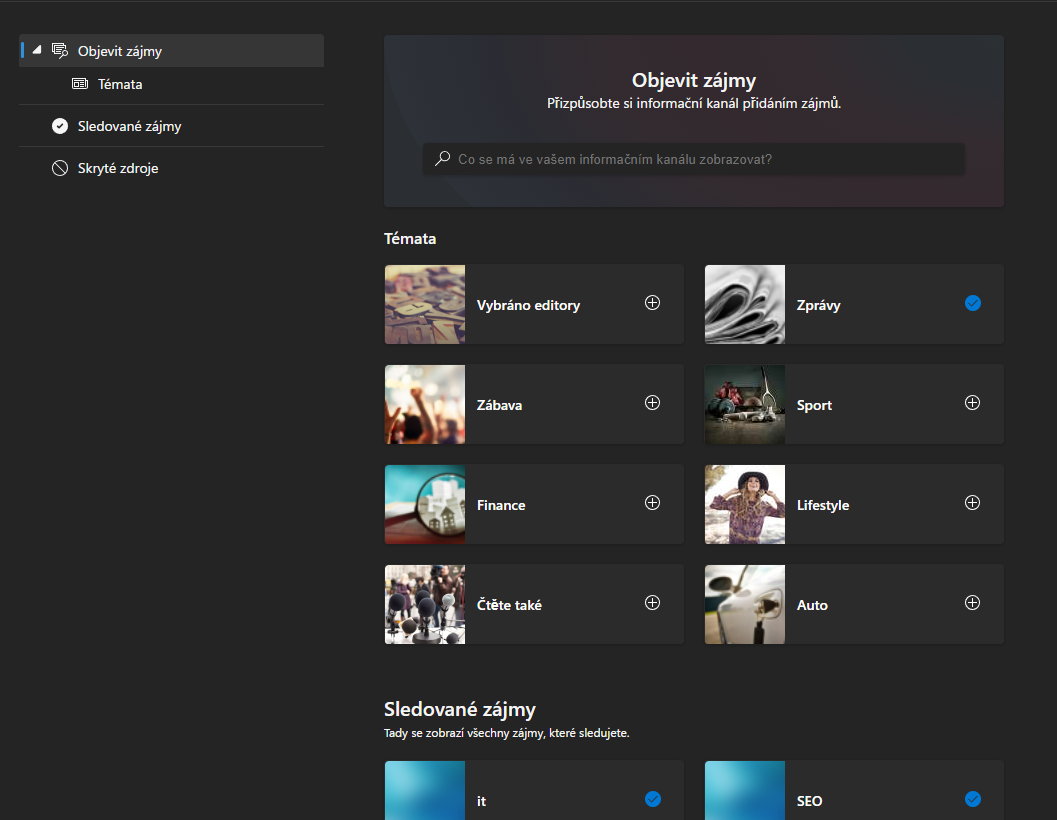The image size is (1057, 820).
Task: Click the Sport card label
Action: click(814, 405)
